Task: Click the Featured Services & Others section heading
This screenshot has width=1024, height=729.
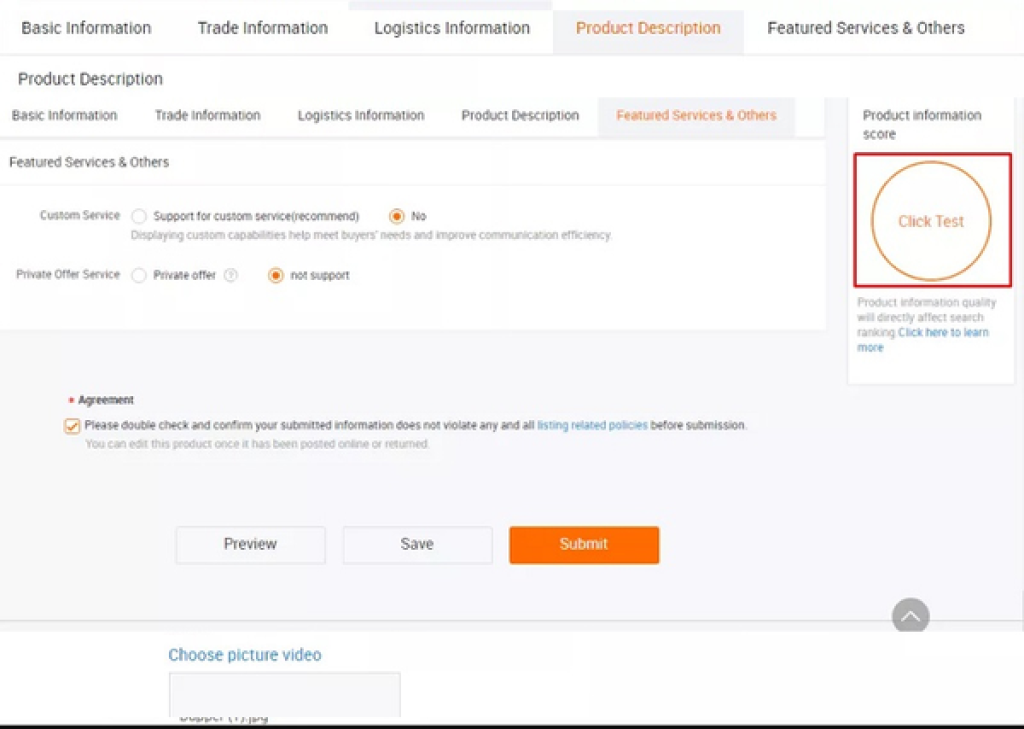Action: (89, 162)
